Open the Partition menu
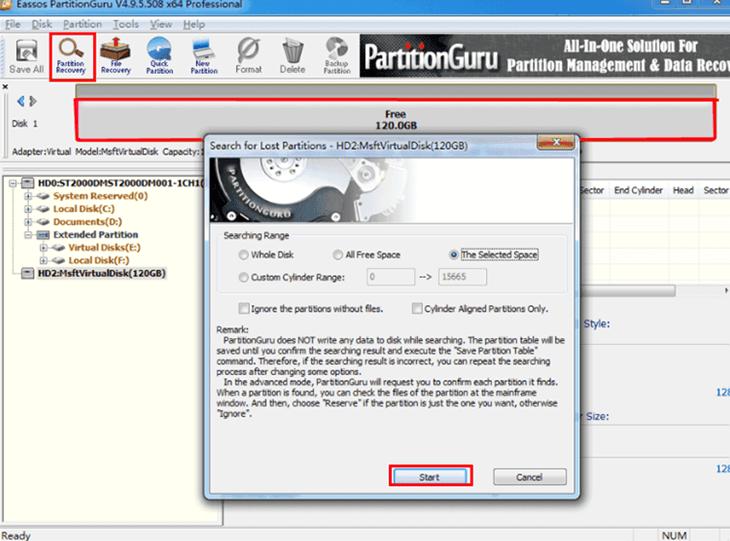The height and width of the screenshot is (541, 730). pyautogui.click(x=82, y=24)
